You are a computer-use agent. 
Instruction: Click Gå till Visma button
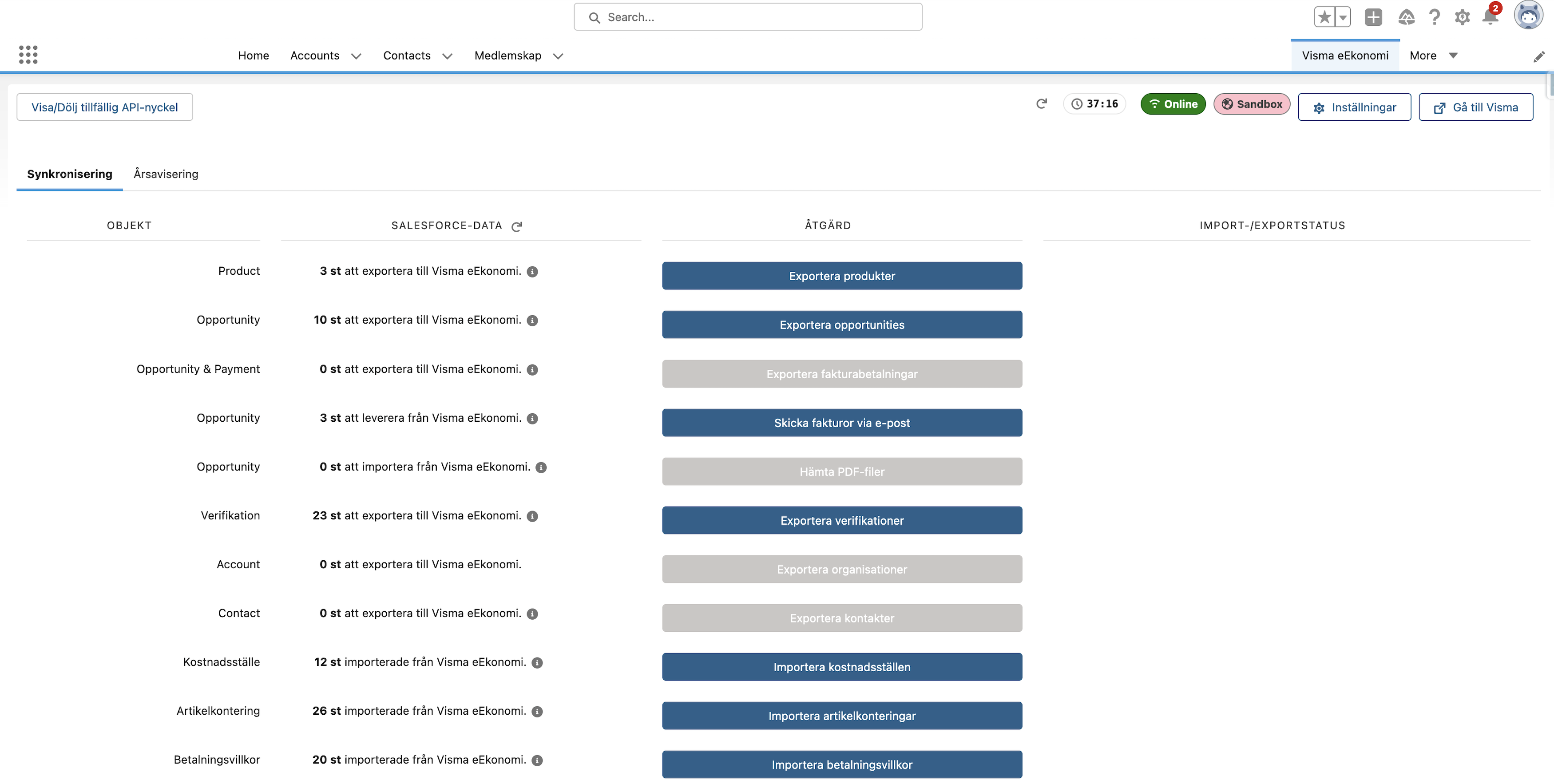[1475, 107]
